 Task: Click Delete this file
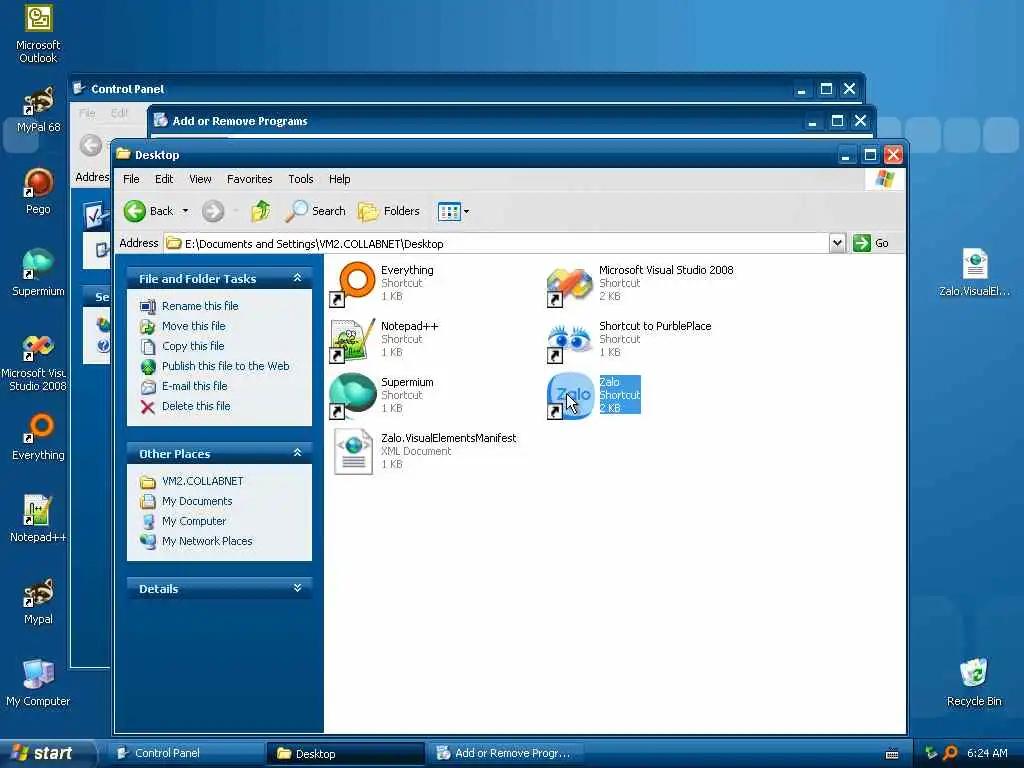[185, 406]
